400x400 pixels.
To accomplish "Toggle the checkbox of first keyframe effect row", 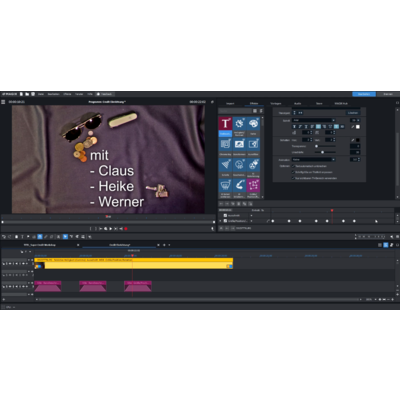I will (225, 215).
